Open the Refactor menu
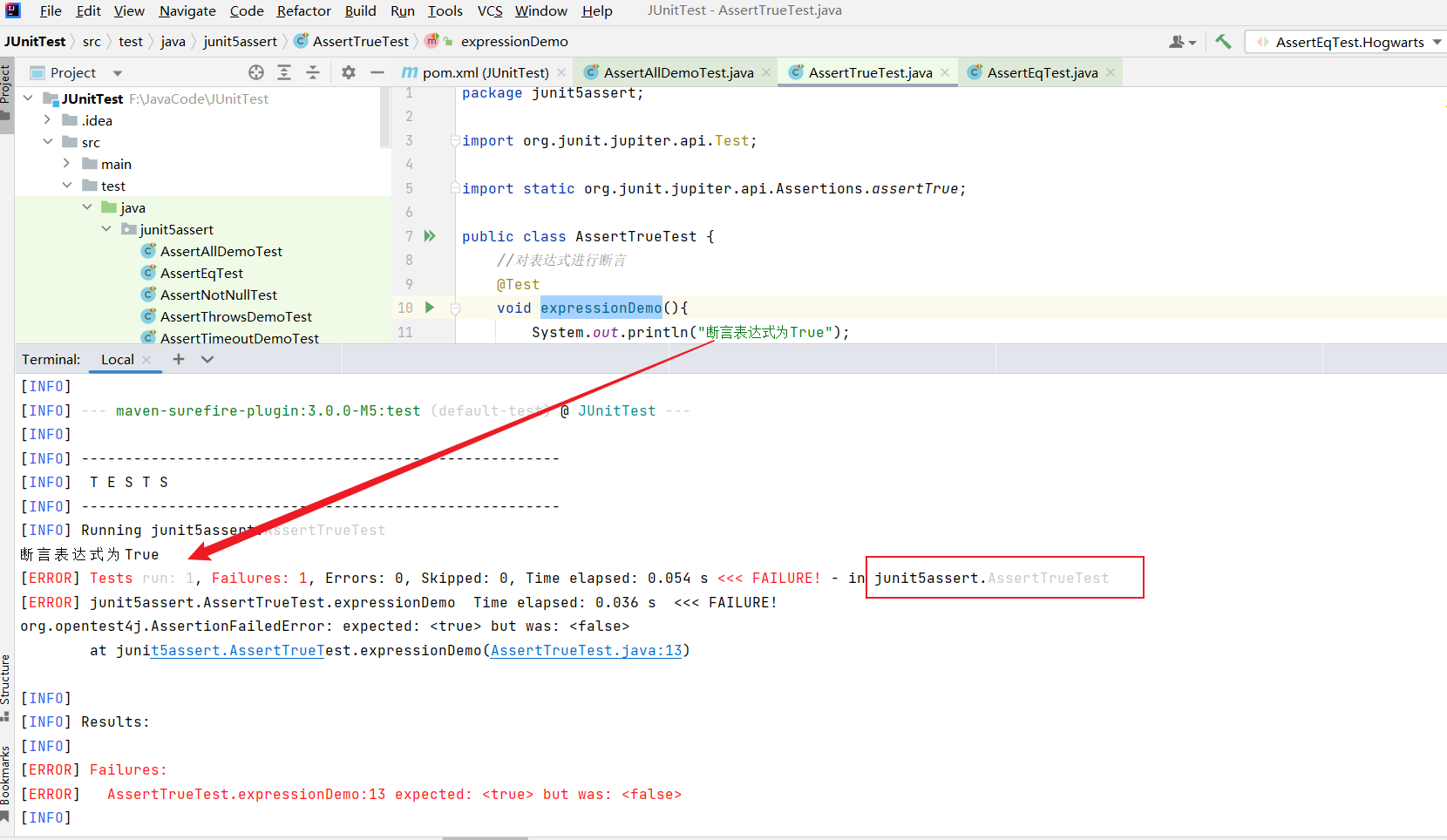 [x=303, y=11]
